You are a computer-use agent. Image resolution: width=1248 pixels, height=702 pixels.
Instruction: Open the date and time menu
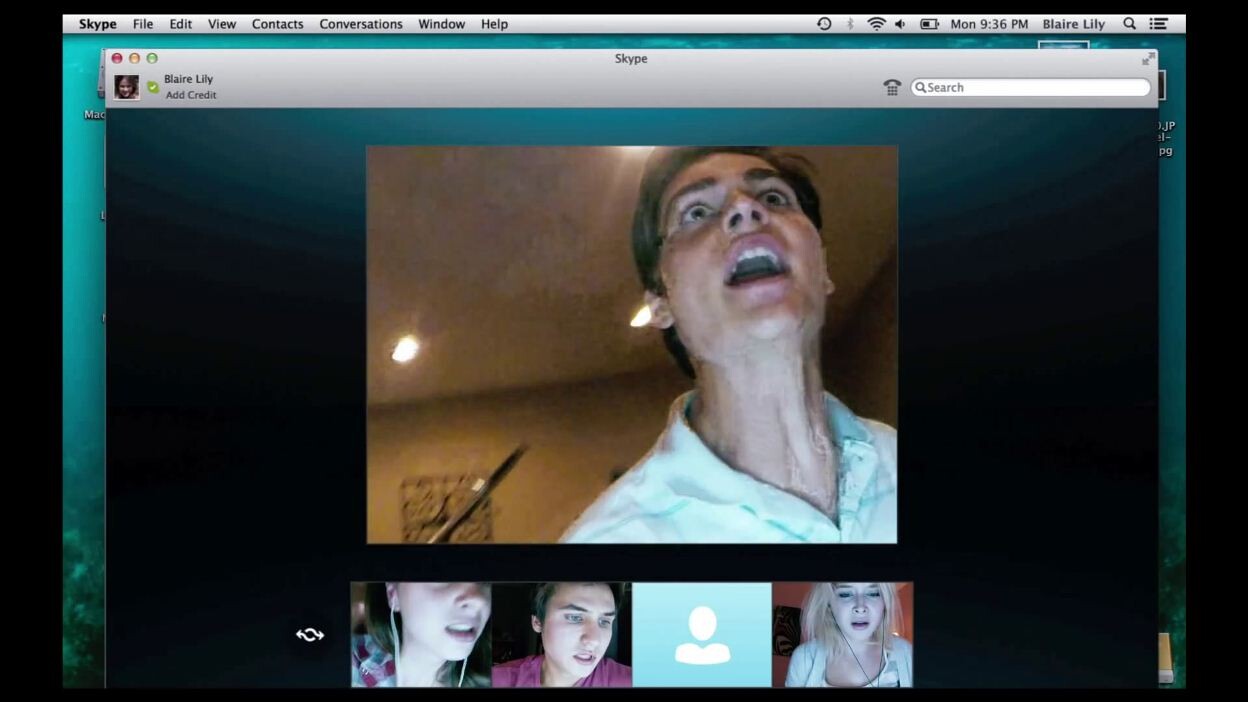pyautogui.click(x=988, y=24)
